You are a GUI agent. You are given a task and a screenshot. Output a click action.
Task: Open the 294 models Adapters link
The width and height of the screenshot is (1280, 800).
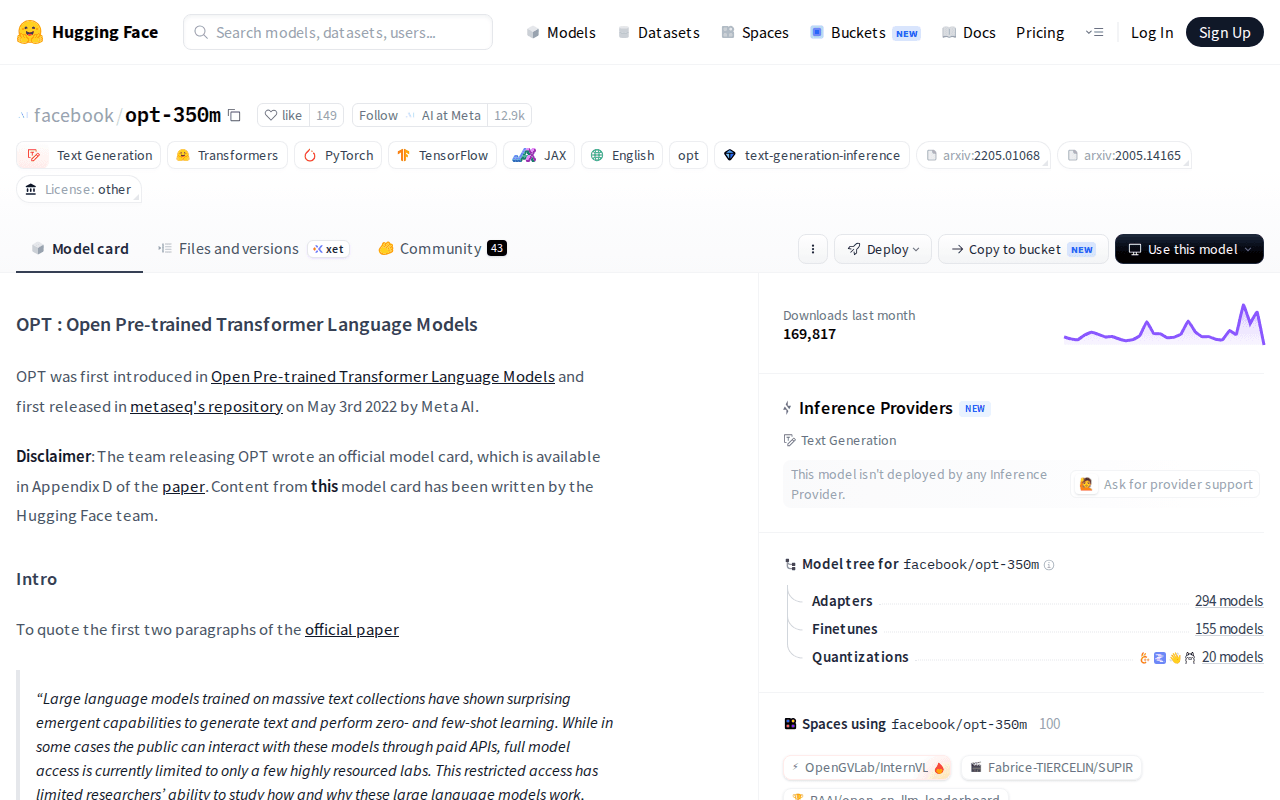pos(1229,601)
